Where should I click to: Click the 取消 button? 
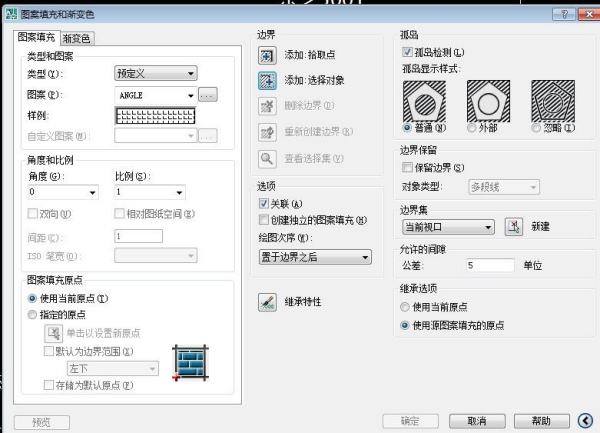point(477,421)
